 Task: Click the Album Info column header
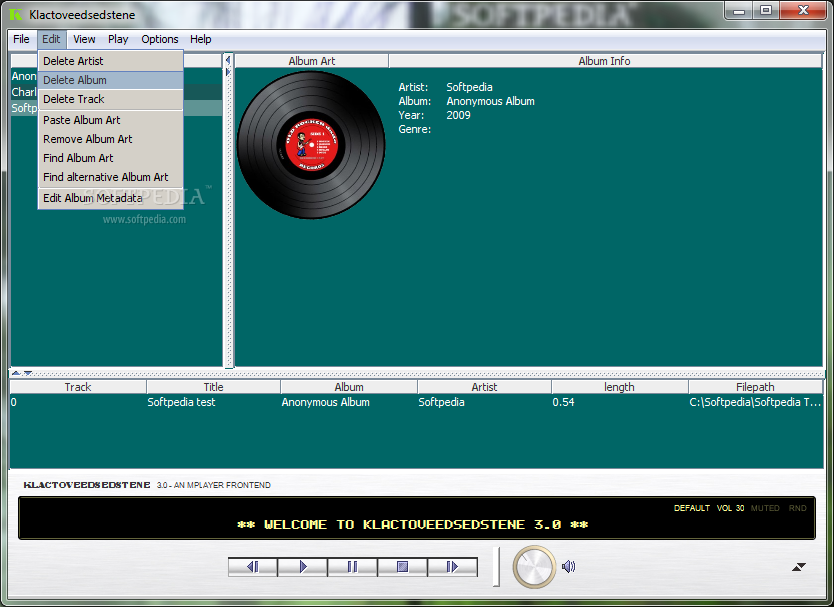[605, 61]
